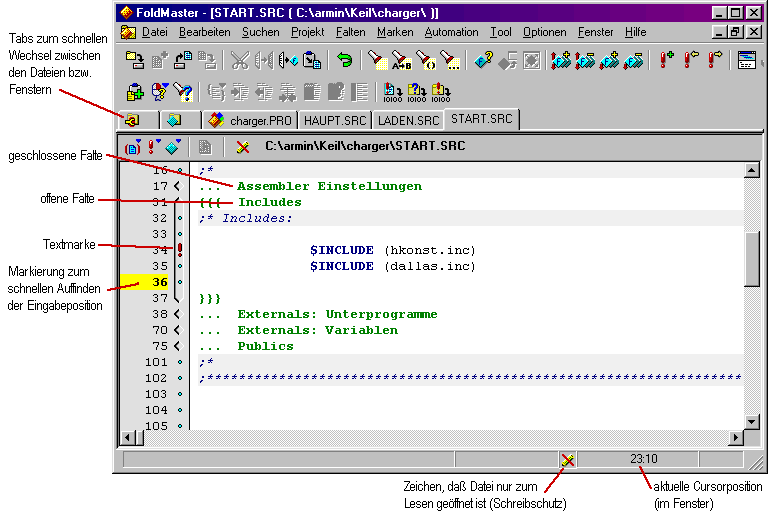The width and height of the screenshot is (768, 512).
Task: Click the cursor position 23:10 in status bar
Action: [x=644, y=459]
